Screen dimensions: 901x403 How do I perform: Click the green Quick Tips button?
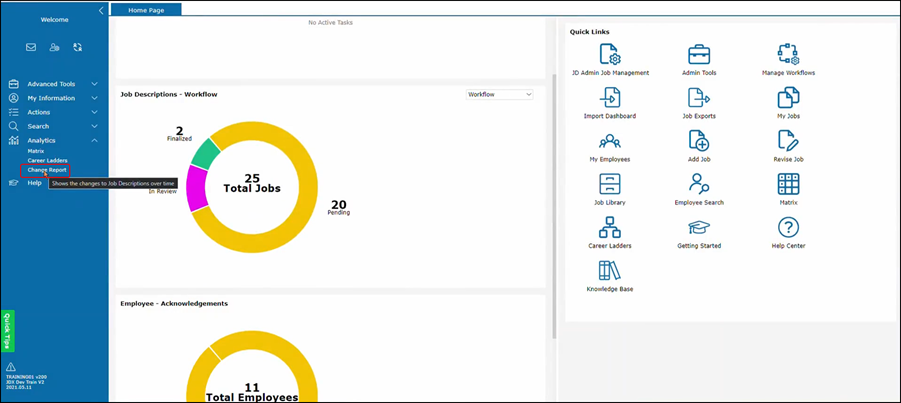pyautogui.click(x=8, y=330)
